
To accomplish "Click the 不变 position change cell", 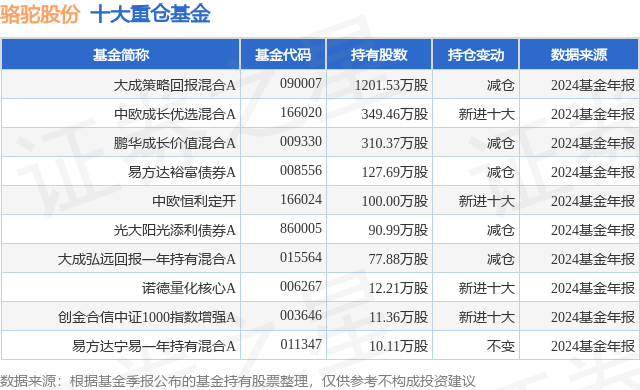I will (500, 346).
